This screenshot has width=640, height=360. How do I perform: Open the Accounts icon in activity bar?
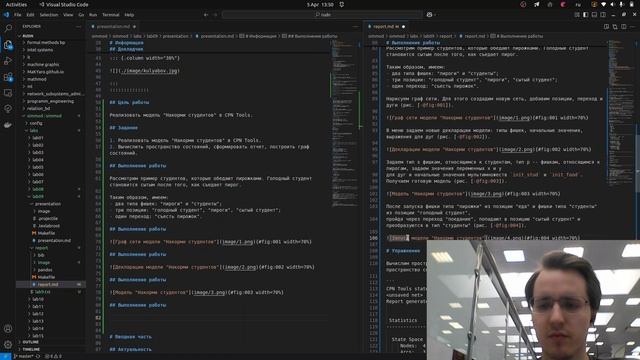(x=8, y=329)
